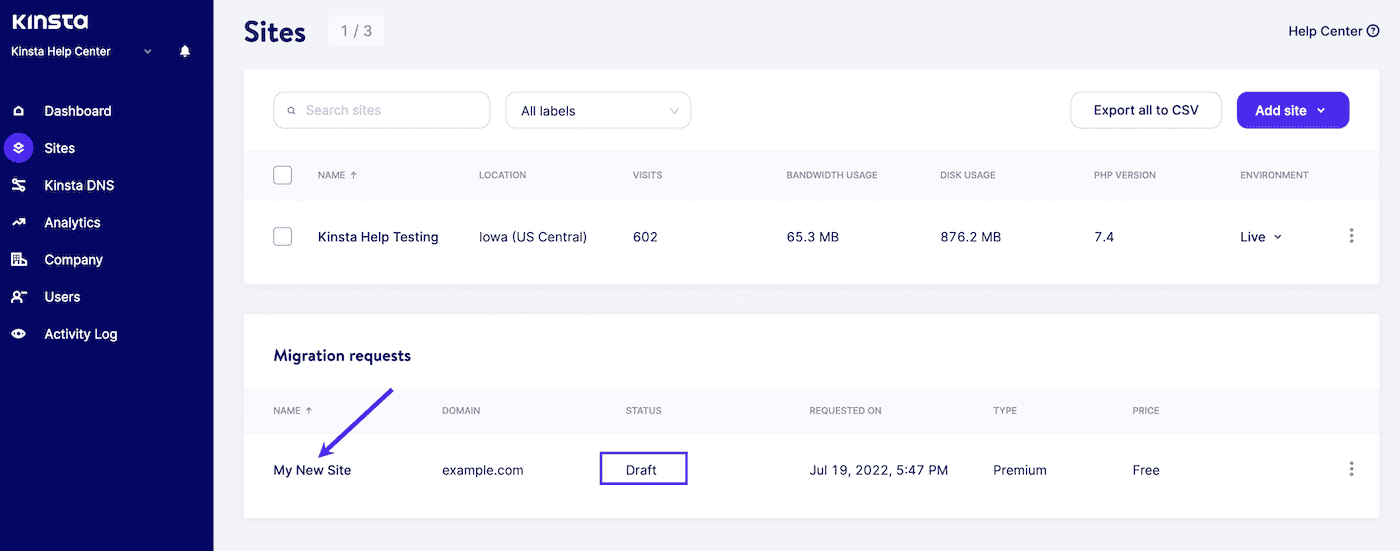Click the BANDWIDTH USAGE column header
The height and width of the screenshot is (551, 1400).
click(832, 175)
